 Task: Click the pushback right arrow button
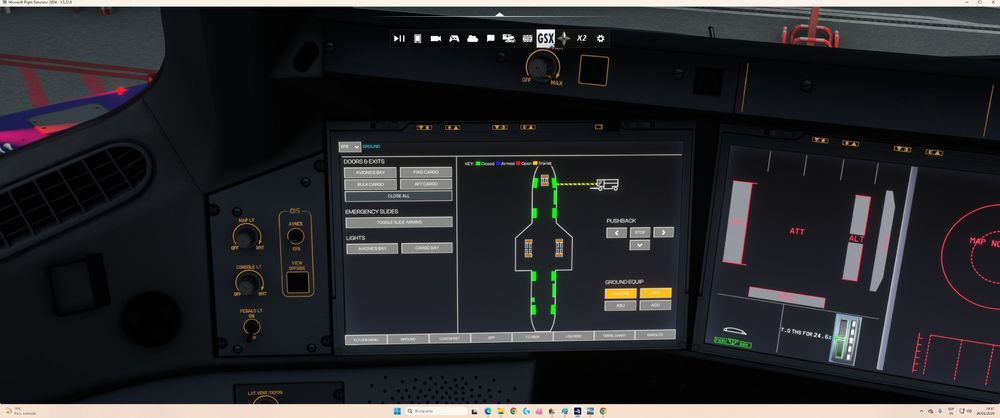[x=663, y=232]
